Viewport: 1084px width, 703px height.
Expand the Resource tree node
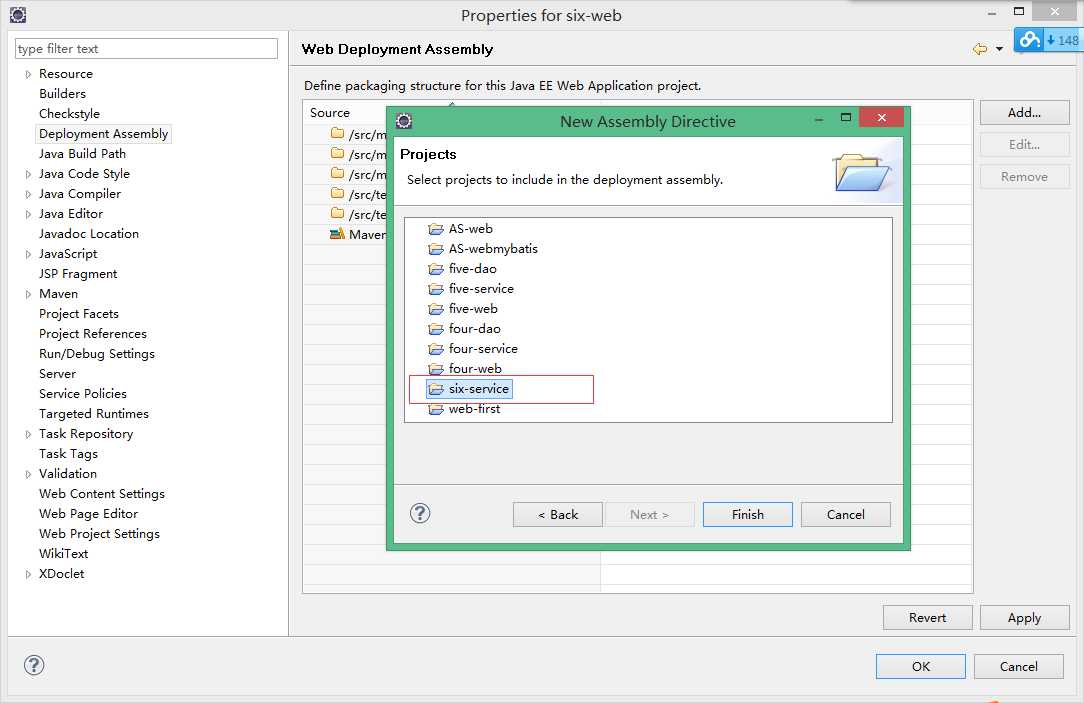tap(28, 74)
